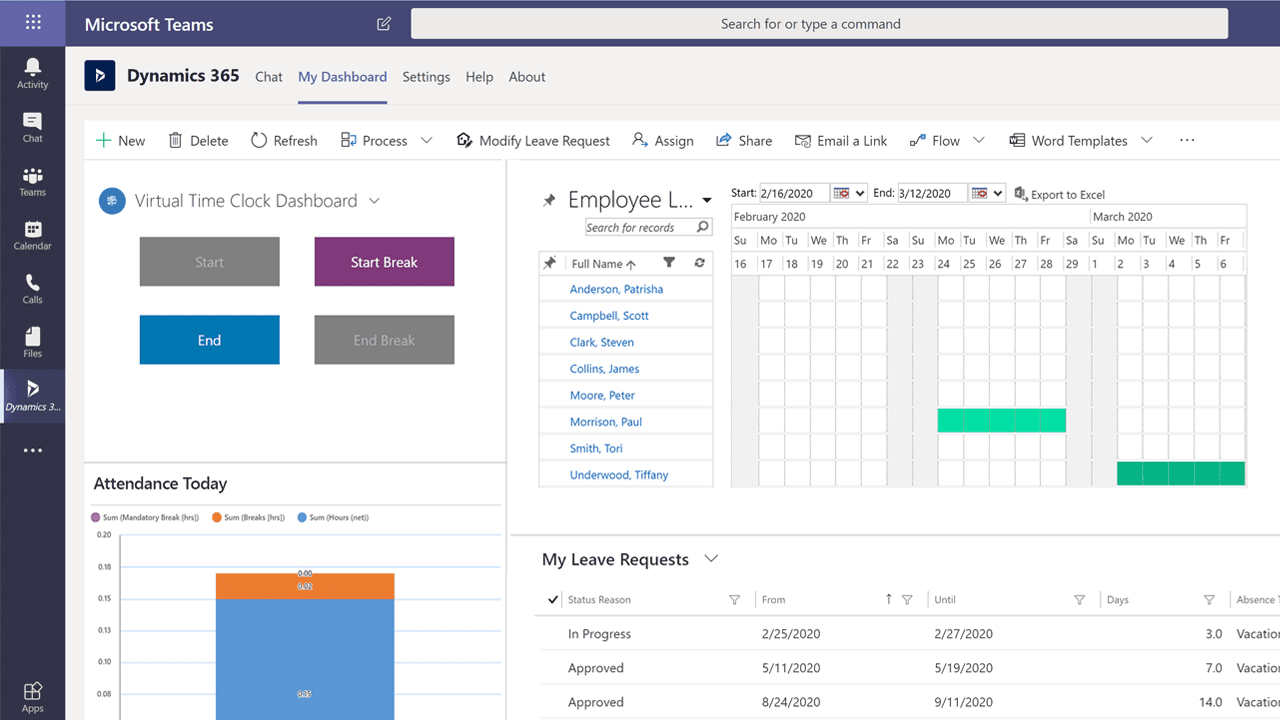The image size is (1280, 720).
Task: Open command bar overflow ellipsis
Action: click(1187, 141)
